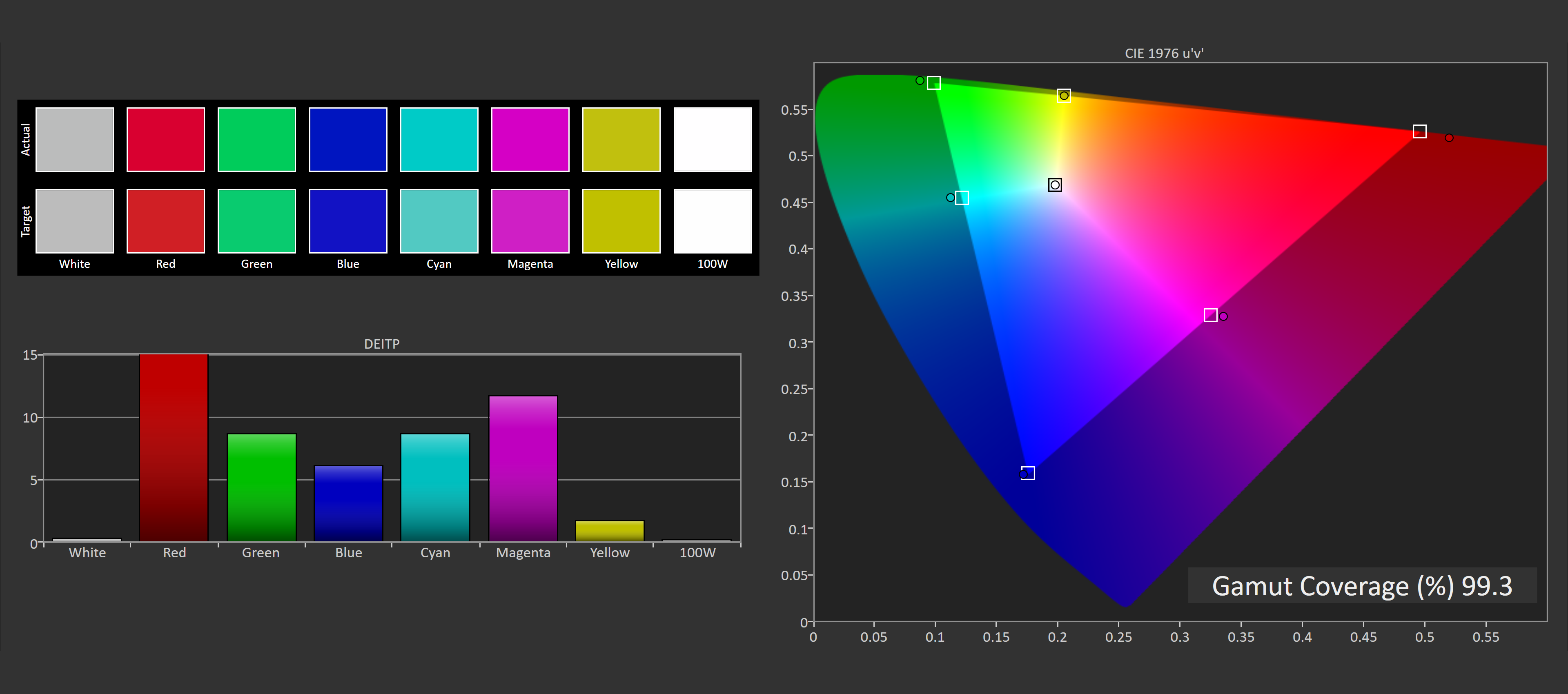The width and height of the screenshot is (1568, 694).
Task: Select the Target 100W white swatch
Action: [x=713, y=221]
